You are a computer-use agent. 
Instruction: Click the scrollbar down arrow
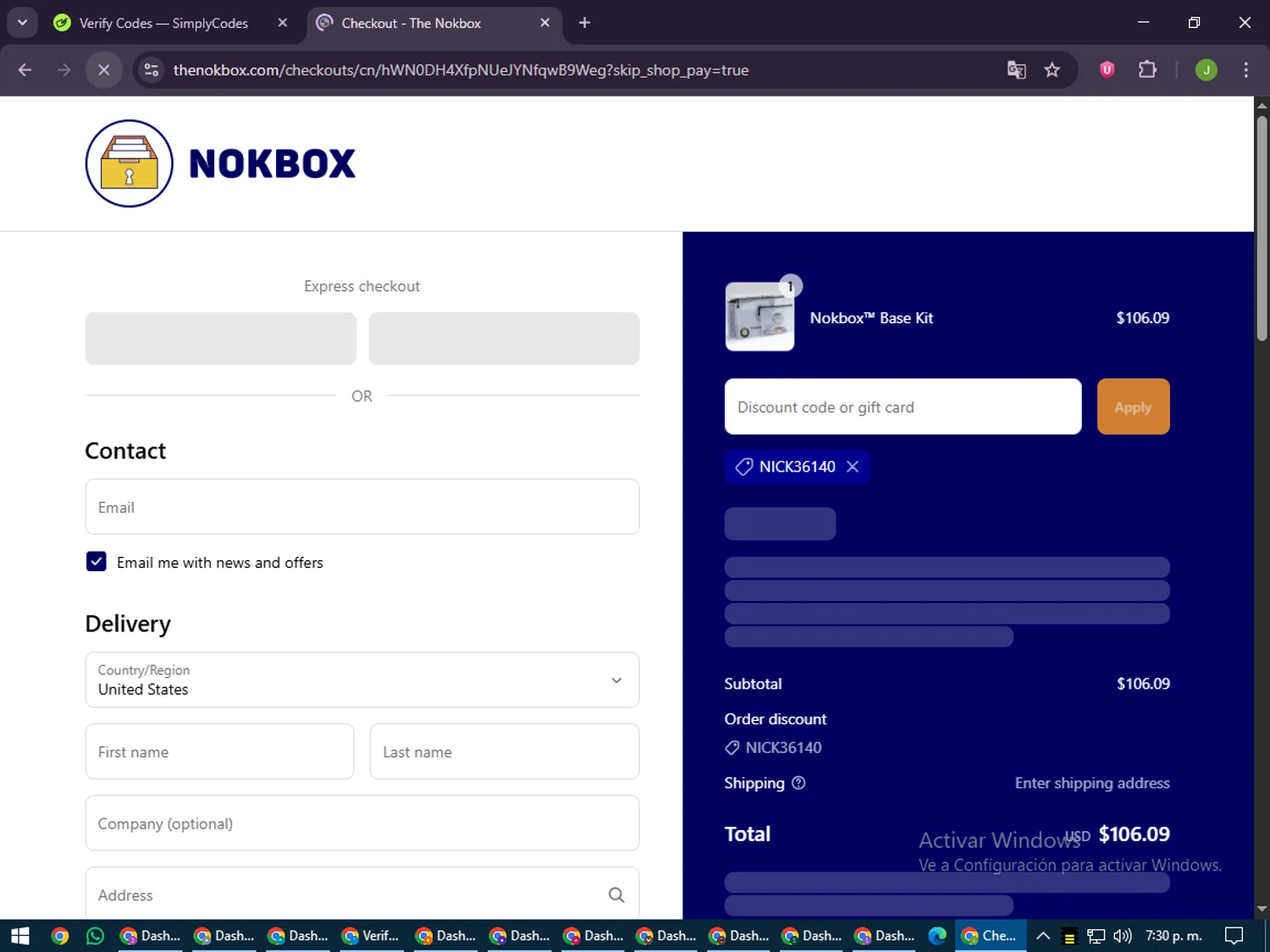(x=1262, y=909)
